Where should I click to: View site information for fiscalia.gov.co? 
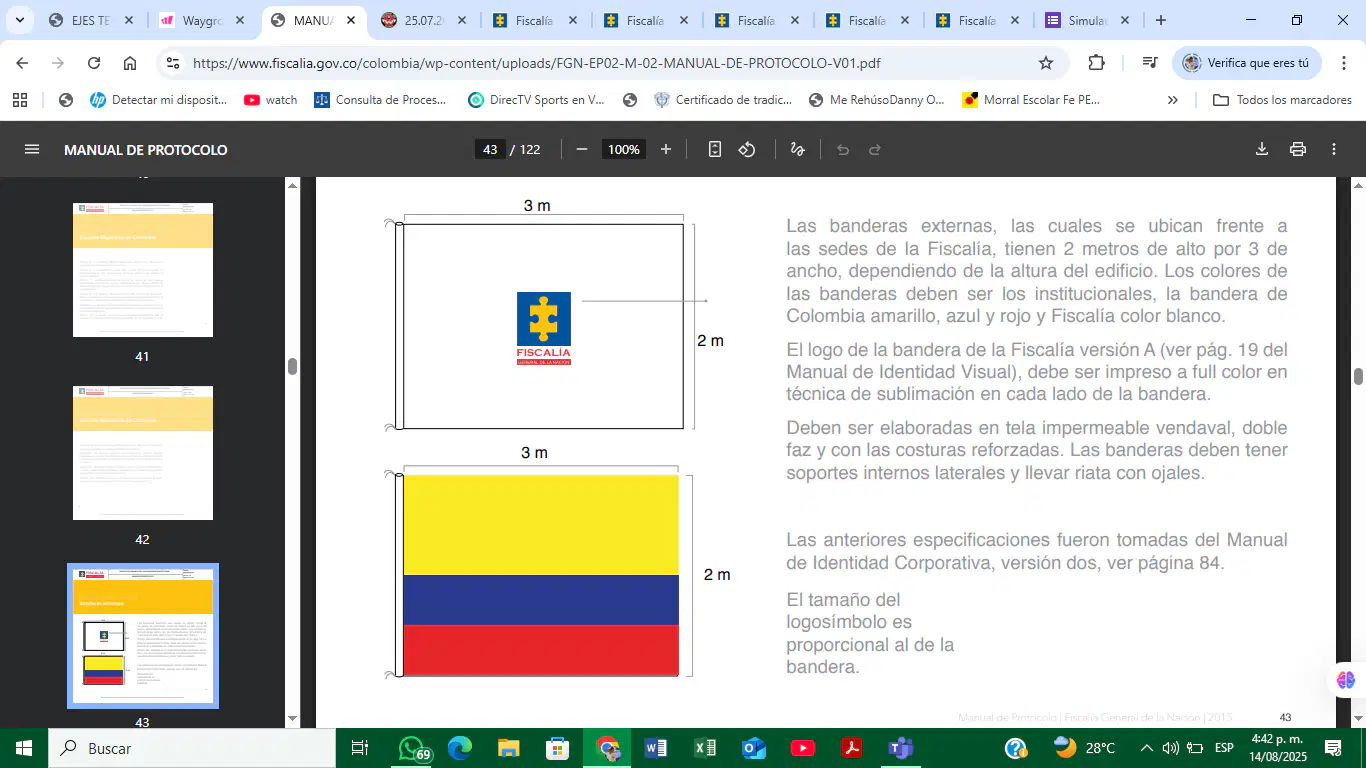[x=173, y=63]
